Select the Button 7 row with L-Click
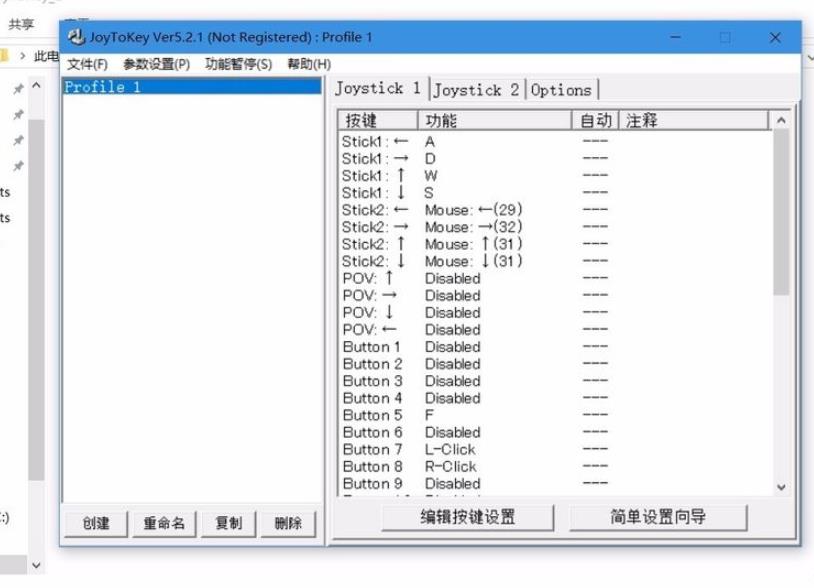The height and width of the screenshot is (588, 814). [554, 449]
